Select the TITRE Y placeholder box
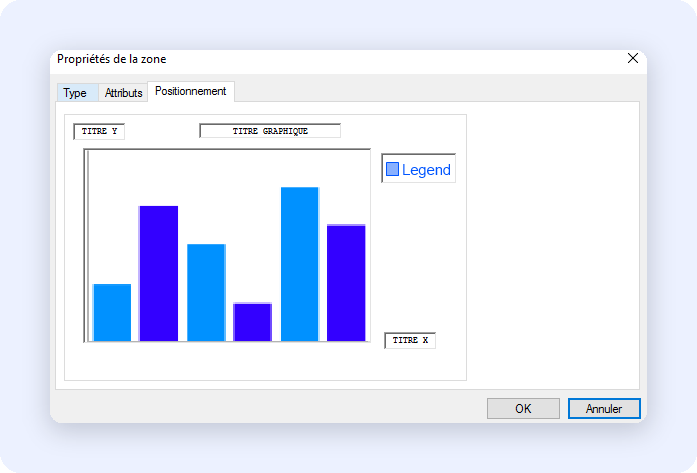 pos(99,132)
